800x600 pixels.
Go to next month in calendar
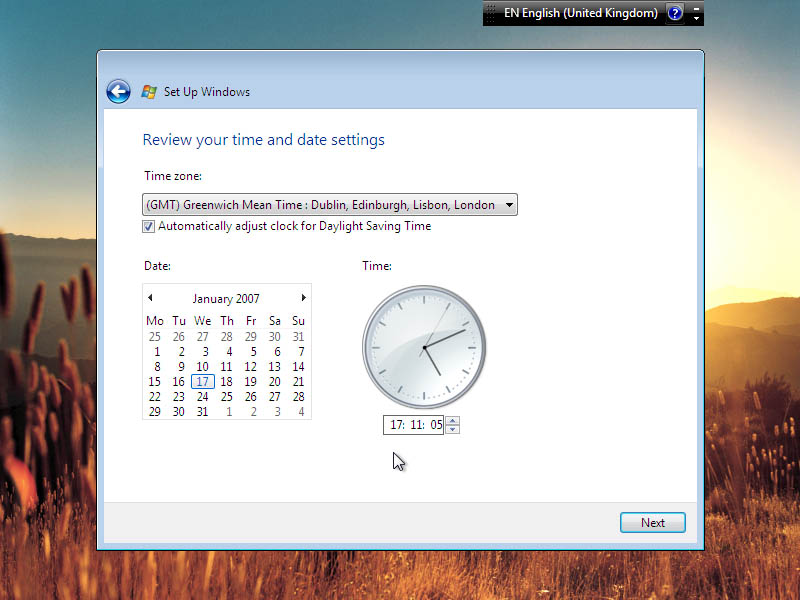[304, 297]
